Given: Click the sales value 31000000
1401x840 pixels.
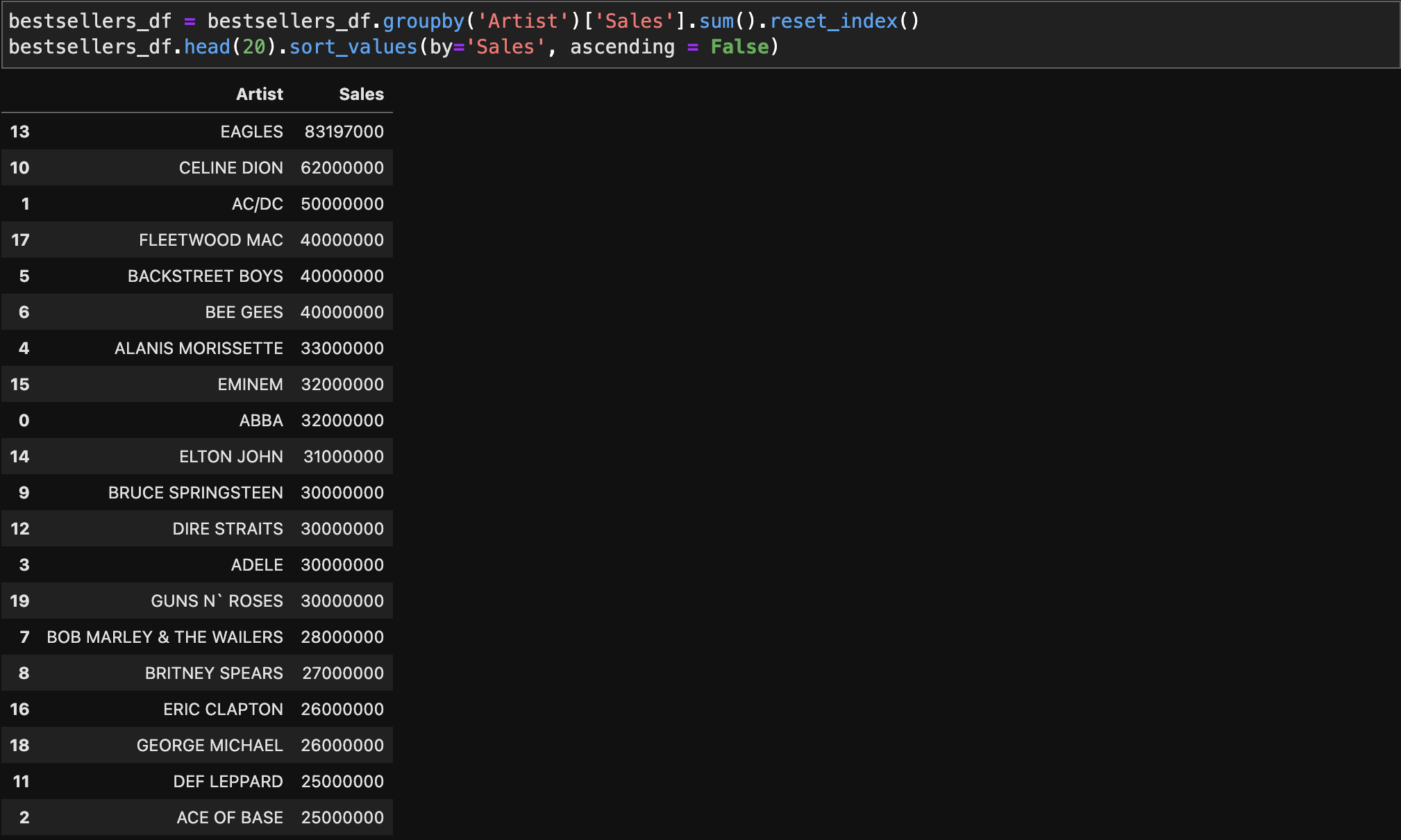Looking at the screenshot, I should click(343, 456).
